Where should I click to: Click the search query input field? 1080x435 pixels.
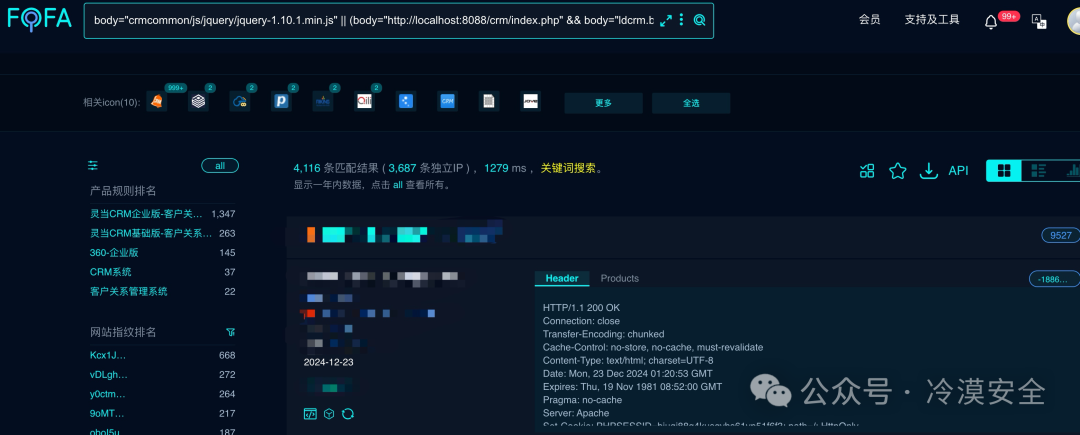click(x=373, y=21)
